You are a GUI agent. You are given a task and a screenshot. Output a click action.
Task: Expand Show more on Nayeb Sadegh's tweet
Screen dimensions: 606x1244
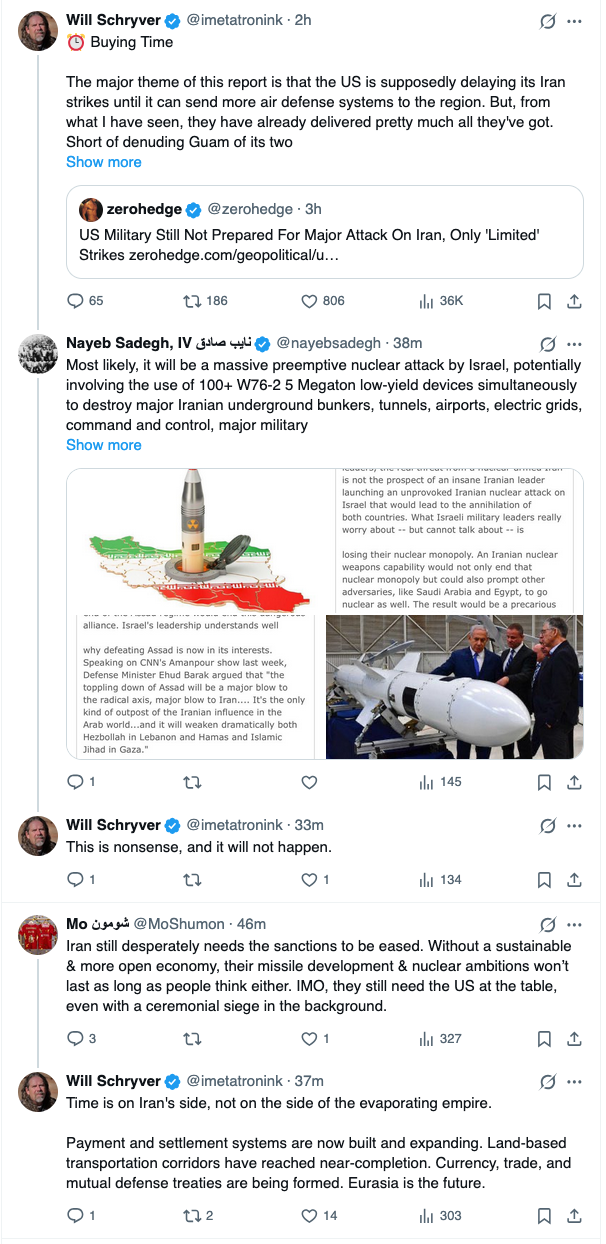pyautogui.click(x=104, y=445)
